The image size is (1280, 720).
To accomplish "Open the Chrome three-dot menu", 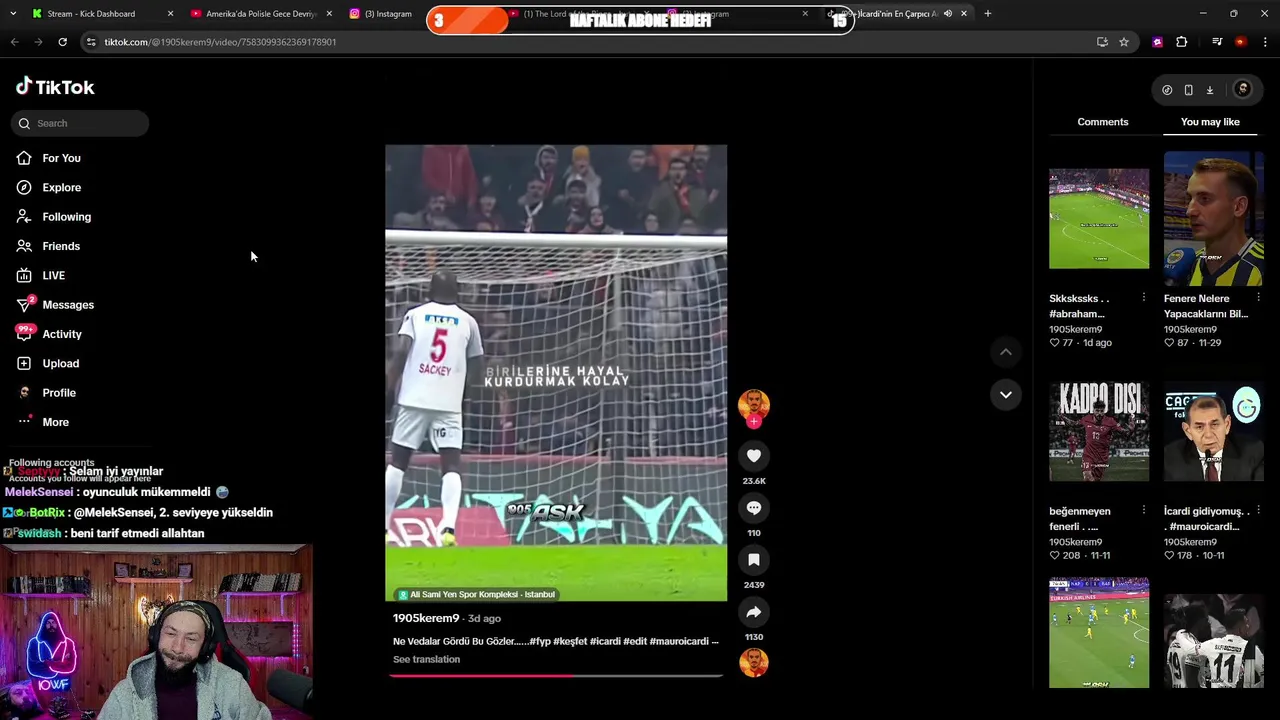I will click(1265, 42).
